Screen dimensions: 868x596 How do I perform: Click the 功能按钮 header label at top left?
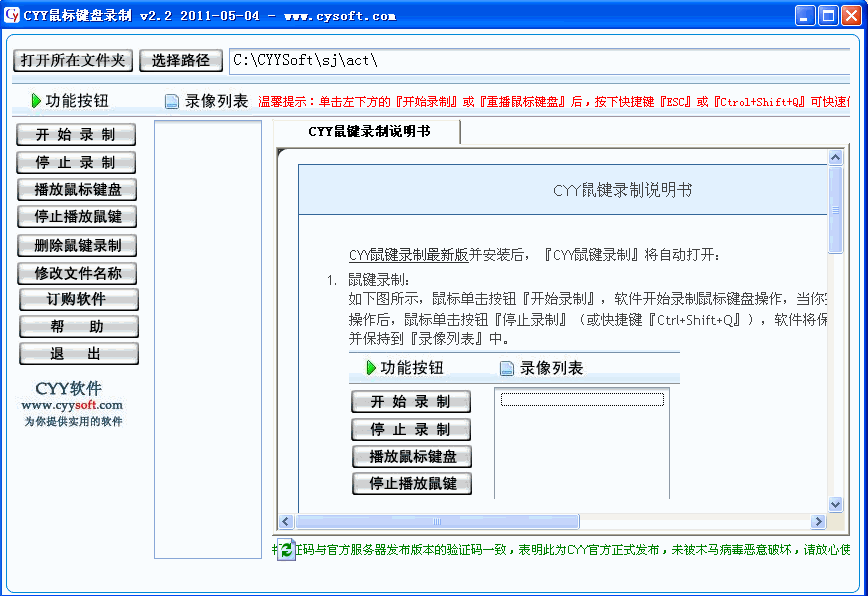pyautogui.click(x=77, y=101)
